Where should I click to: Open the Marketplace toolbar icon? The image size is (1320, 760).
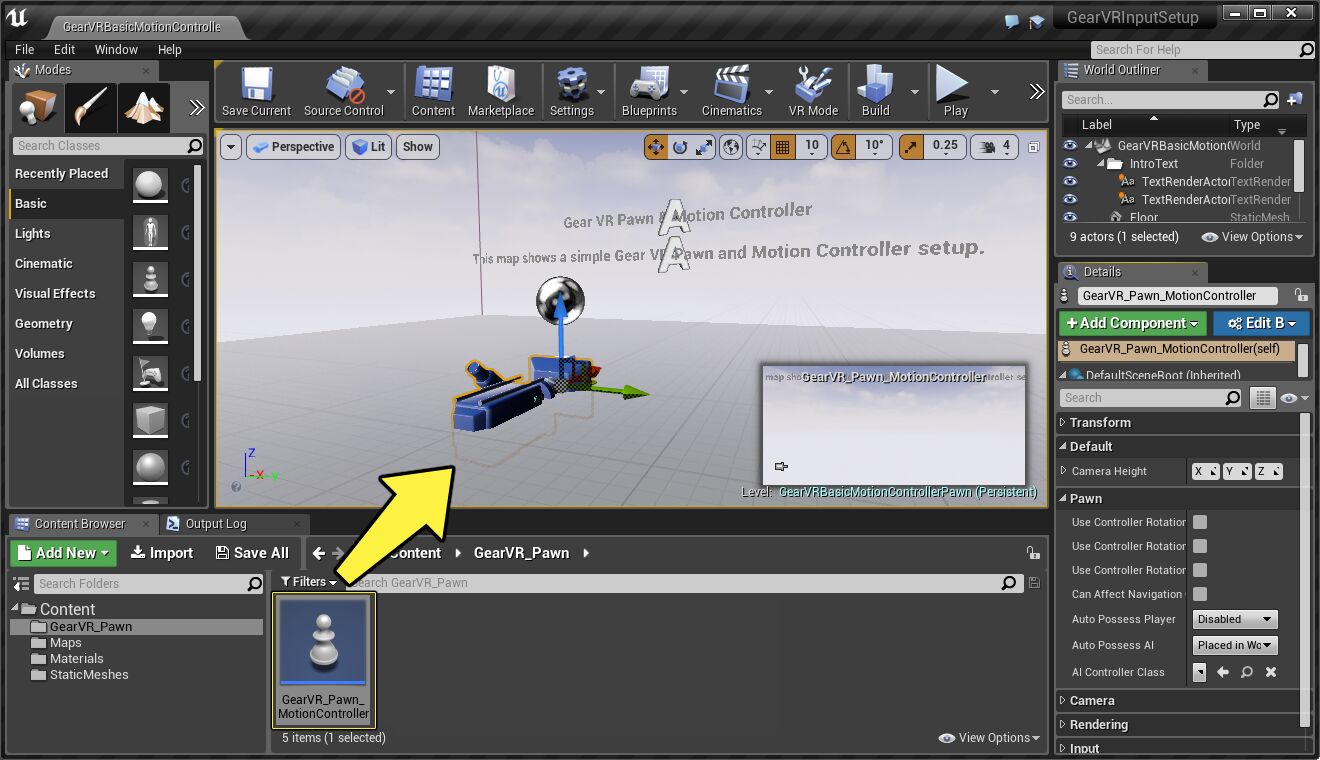coord(500,86)
